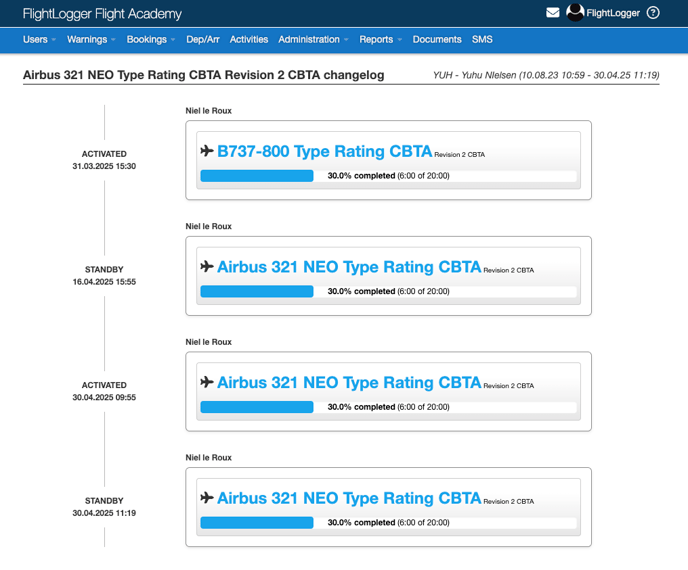The width and height of the screenshot is (688, 570).
Task: Click the ACTIVATED 31.03.2025 15:30 timeline entry
Action: (x=104, y=160)
